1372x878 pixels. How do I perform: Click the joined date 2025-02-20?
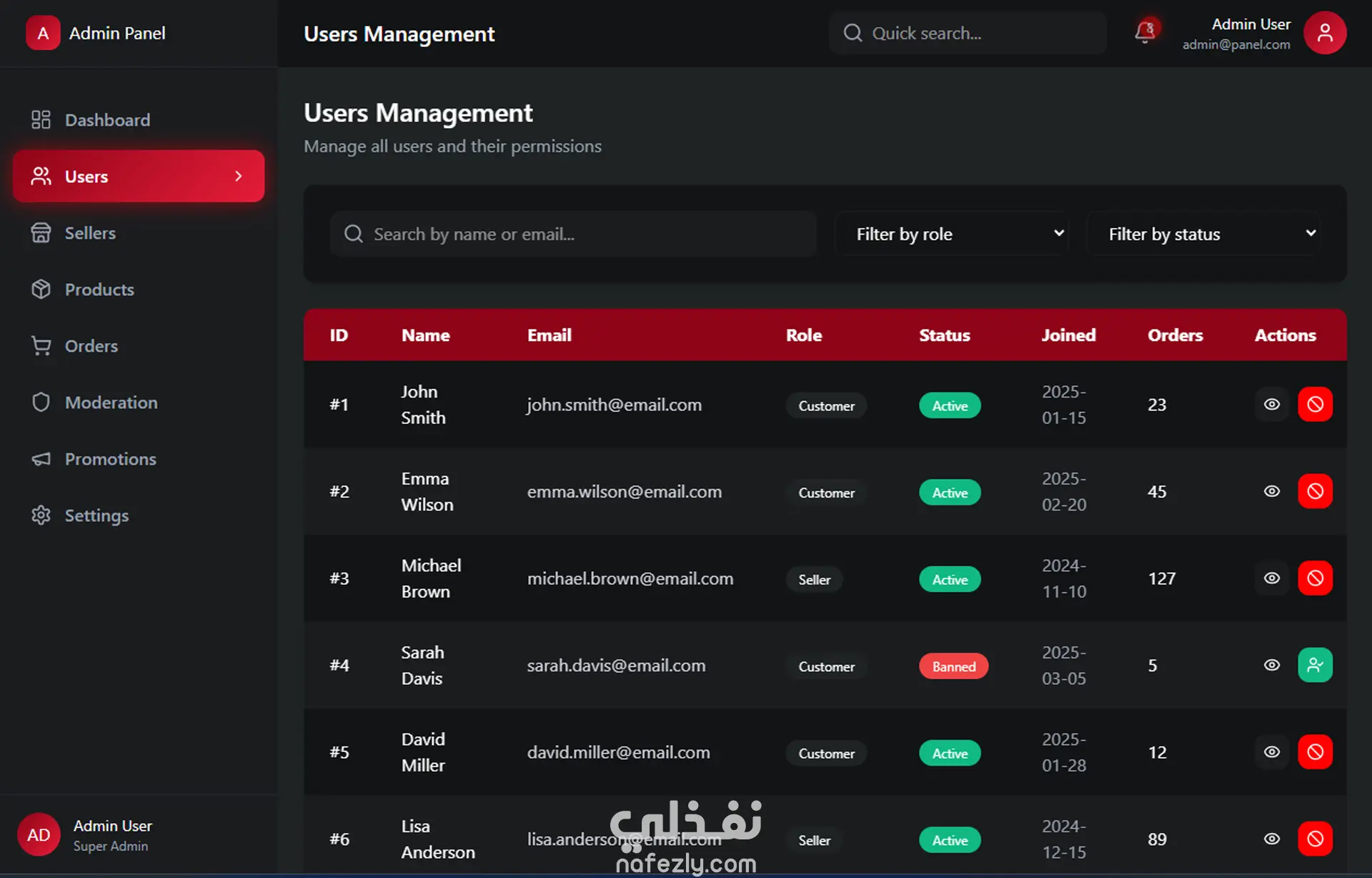pos(1064,491)
